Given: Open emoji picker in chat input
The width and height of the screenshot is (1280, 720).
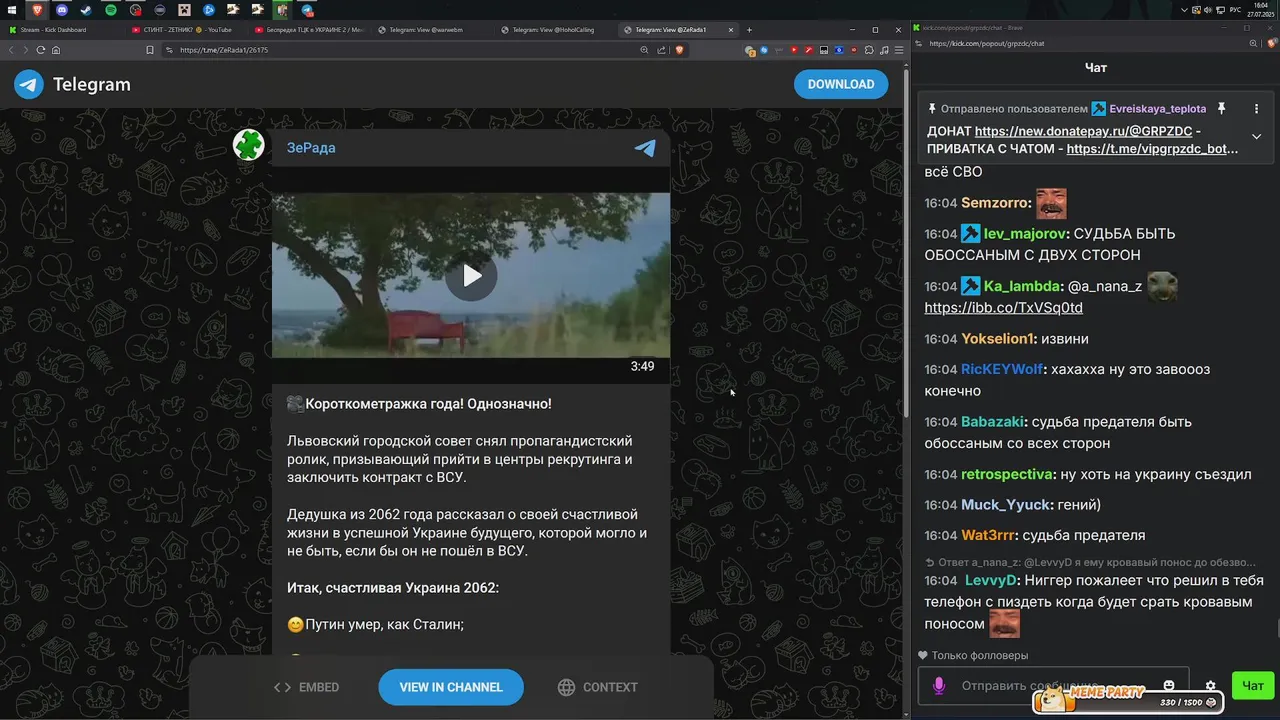Looking at the screenshot, I should tap(1169, 686).
